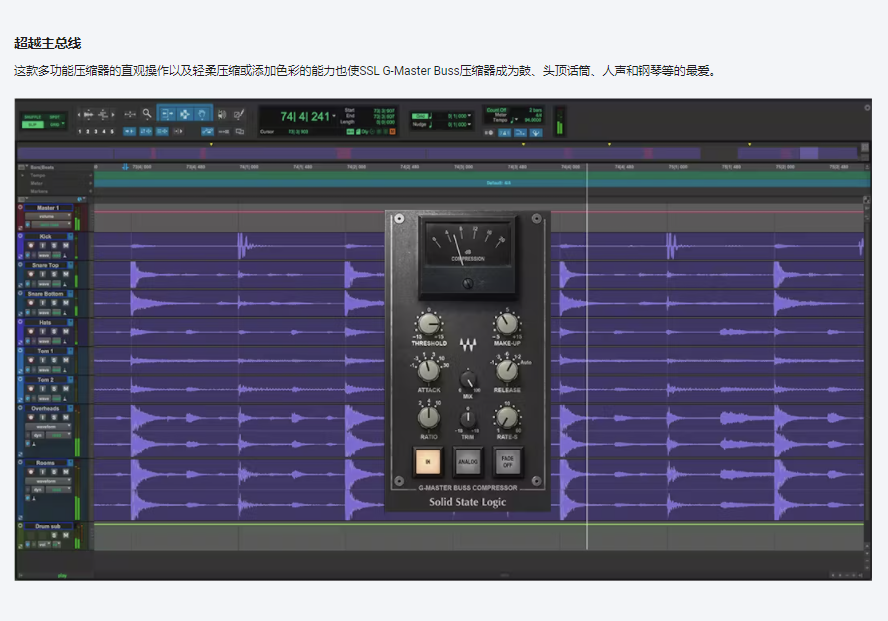Record-enable the Snare Top track
This screenshot has height=621, width=888.
(31, 274)
